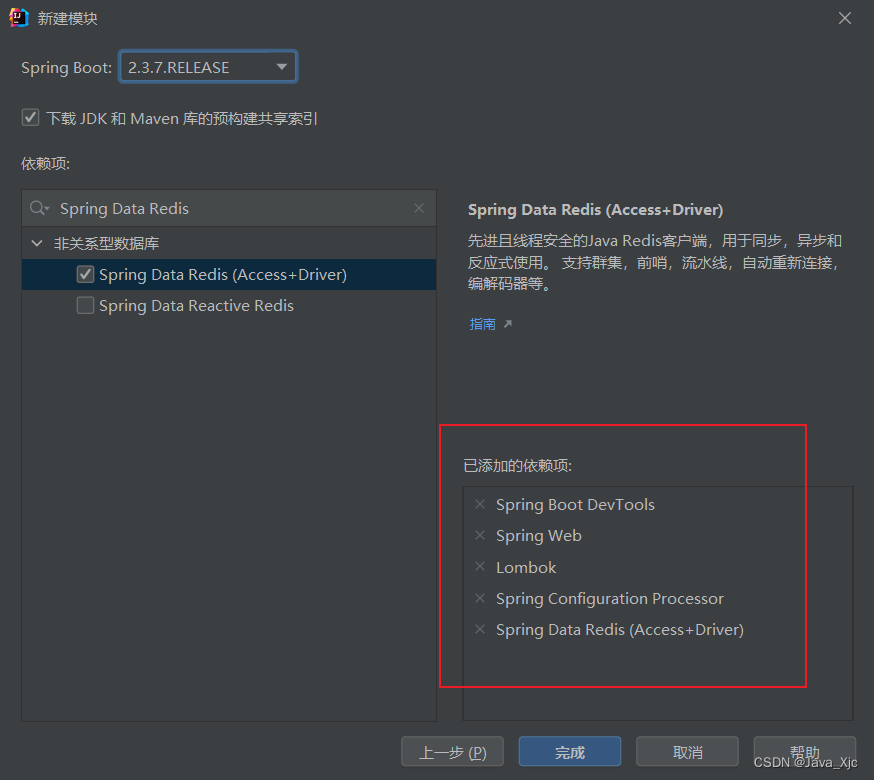The width and height of the screenshot is (874, 780).
Task: Select Spring Boot DevTools in added list
Action: tap(575, 505)
